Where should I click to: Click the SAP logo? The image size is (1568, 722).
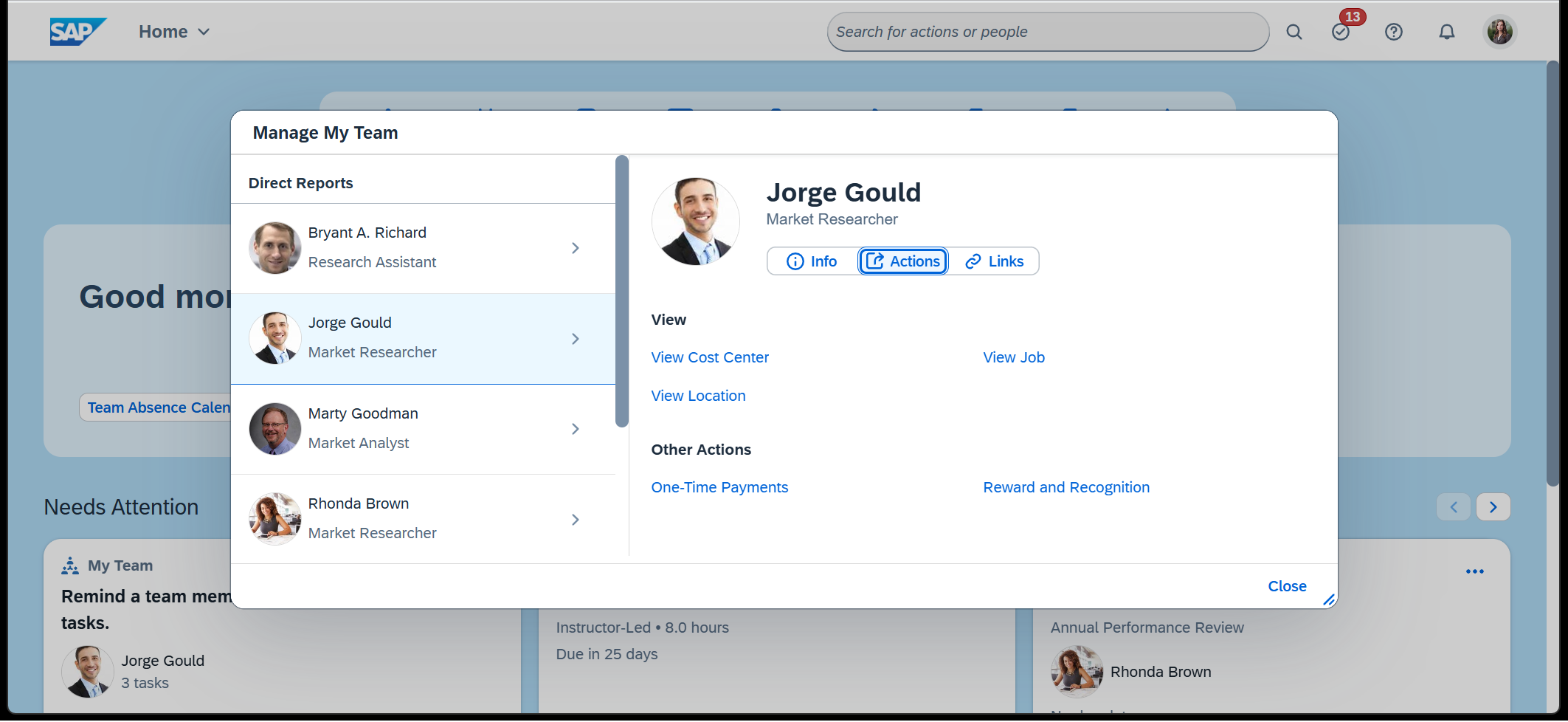(77, 31)
